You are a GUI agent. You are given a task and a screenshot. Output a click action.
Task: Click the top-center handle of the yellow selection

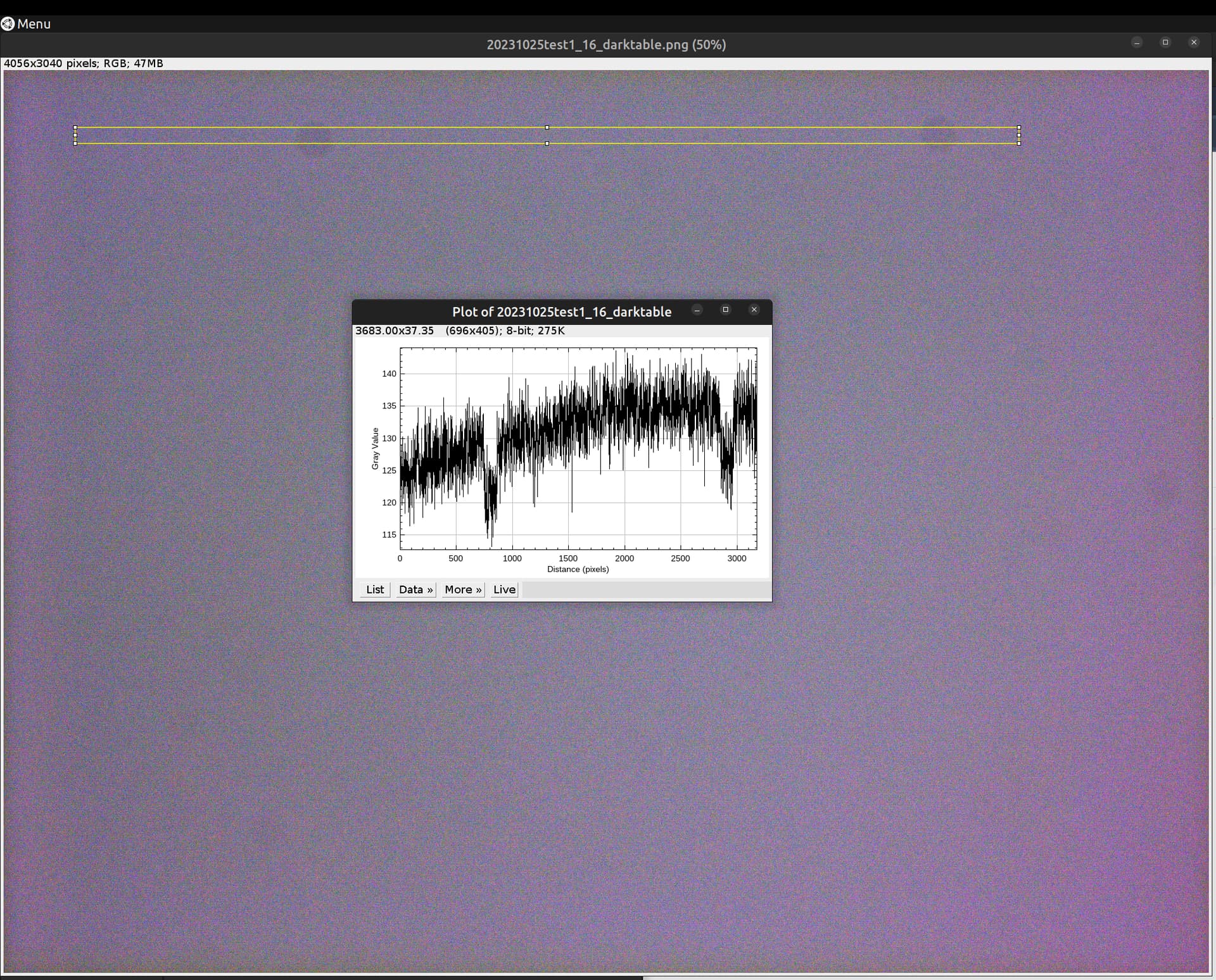[x=547, y=127]
